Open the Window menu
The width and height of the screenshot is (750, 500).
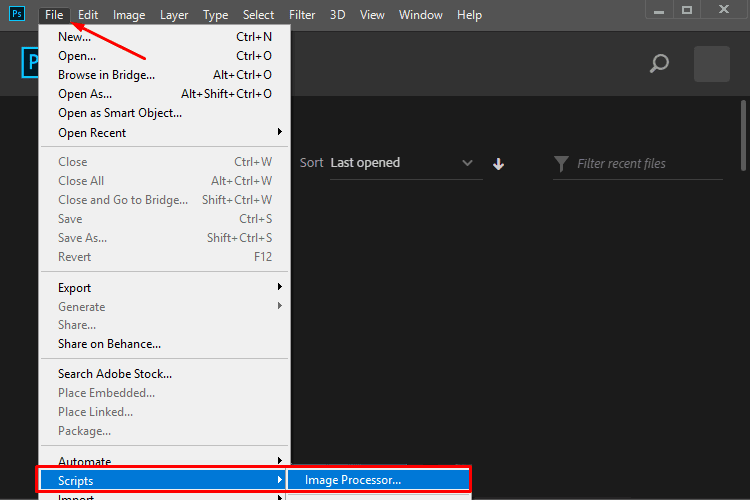tap(420, 15)
